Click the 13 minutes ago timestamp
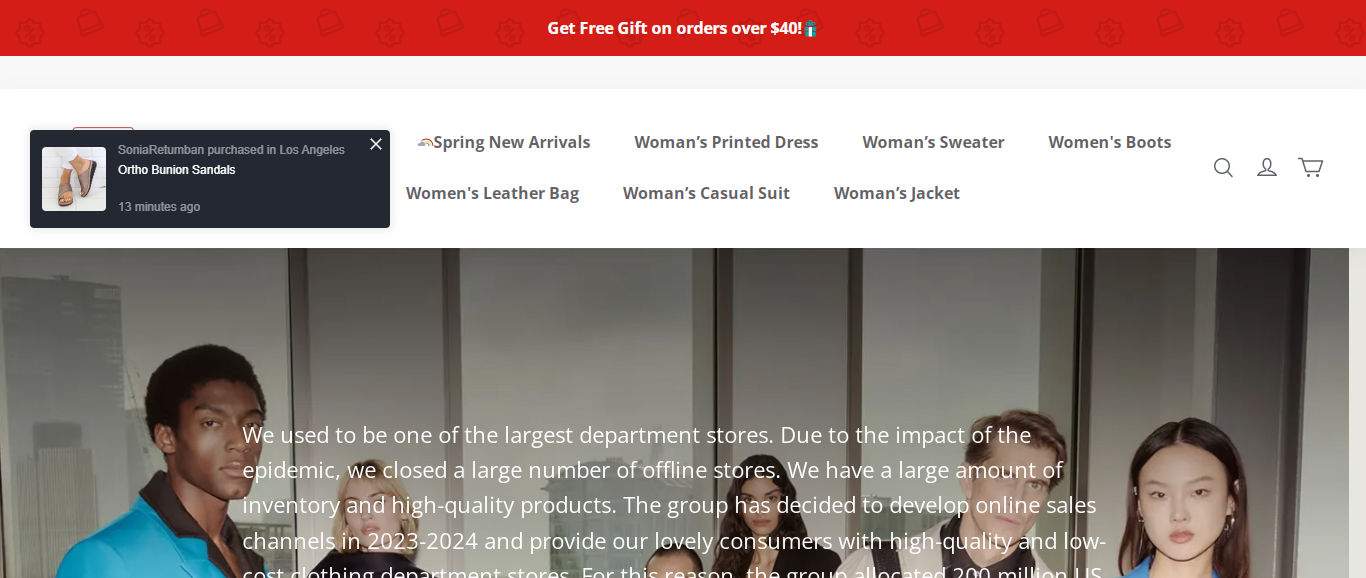Viewport: 1366px width, 578px height. tap(159, 207)
